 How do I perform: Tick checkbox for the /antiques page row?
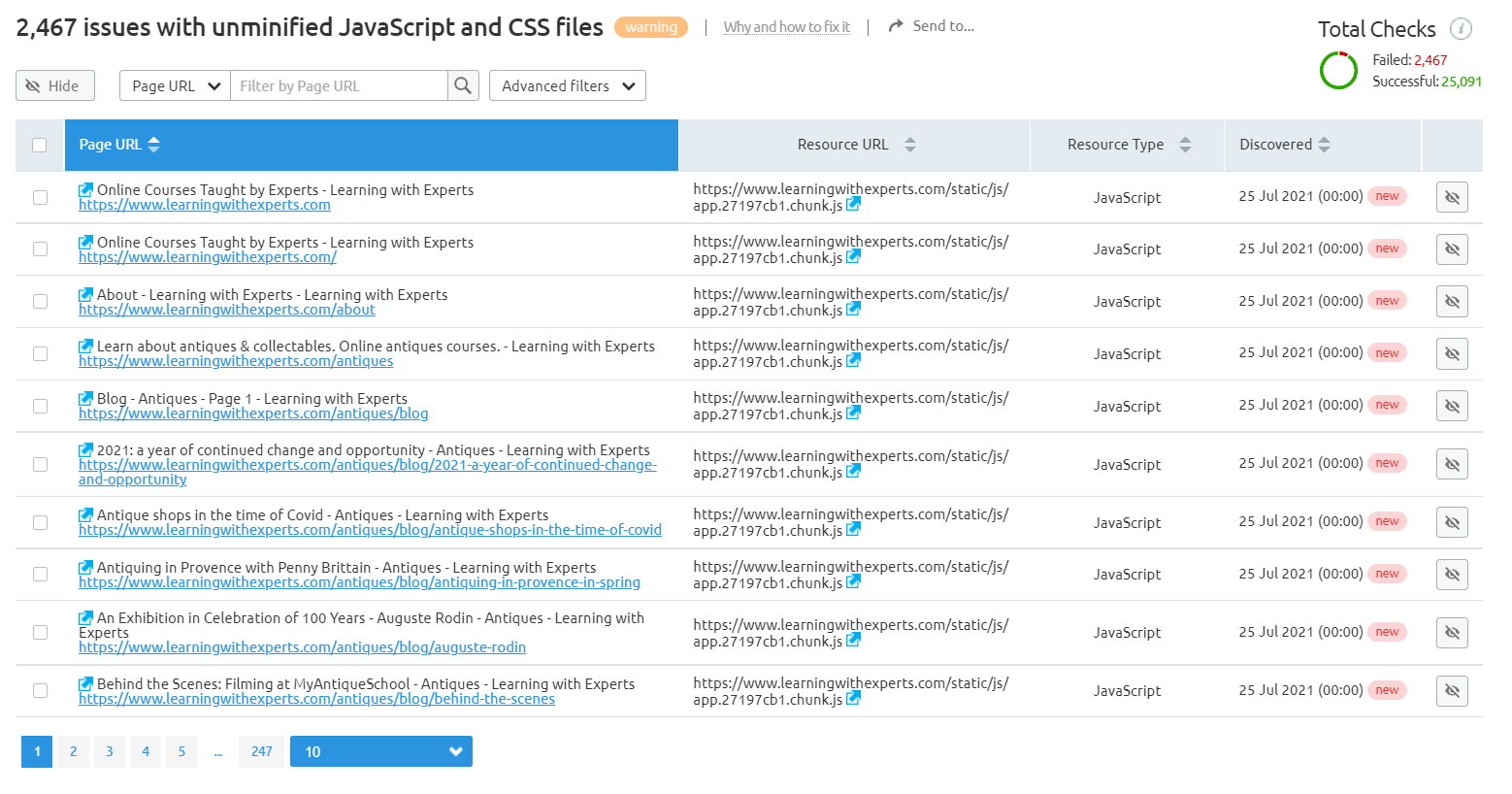(40, 353)
